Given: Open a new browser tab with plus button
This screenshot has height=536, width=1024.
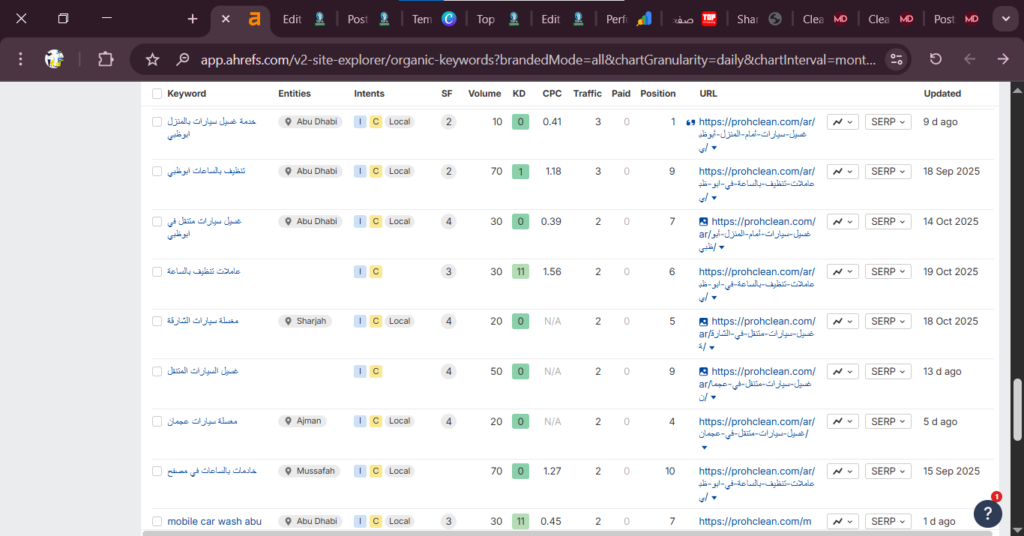Looking at the screenshot, I should click(x=192, y=19).
